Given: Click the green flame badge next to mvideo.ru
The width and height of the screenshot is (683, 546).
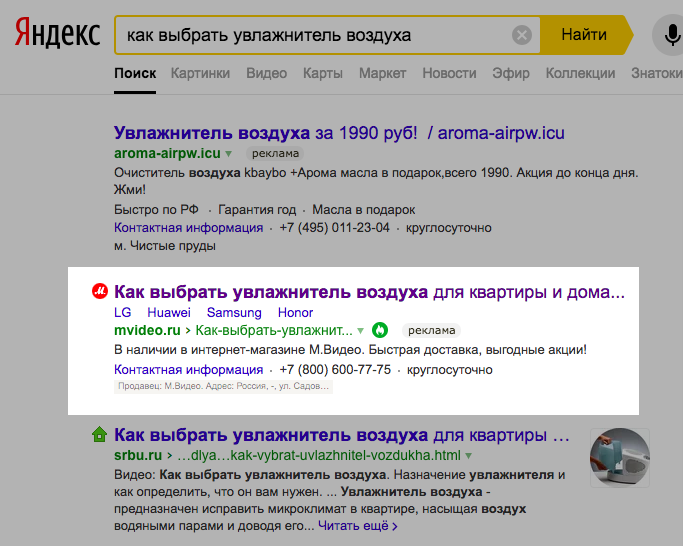Looking at the screenshot, I should (380, 330).
